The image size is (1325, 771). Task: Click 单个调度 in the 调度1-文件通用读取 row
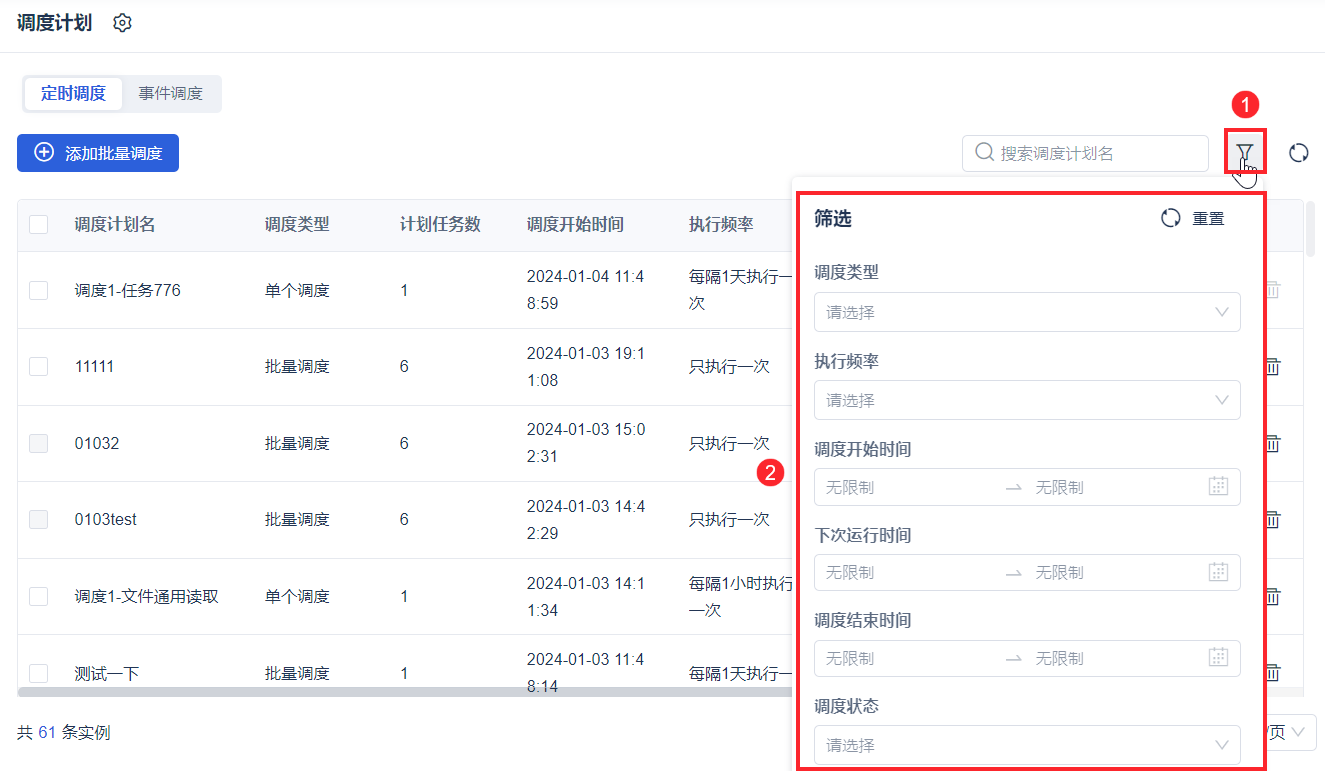(x=297, y=597)
